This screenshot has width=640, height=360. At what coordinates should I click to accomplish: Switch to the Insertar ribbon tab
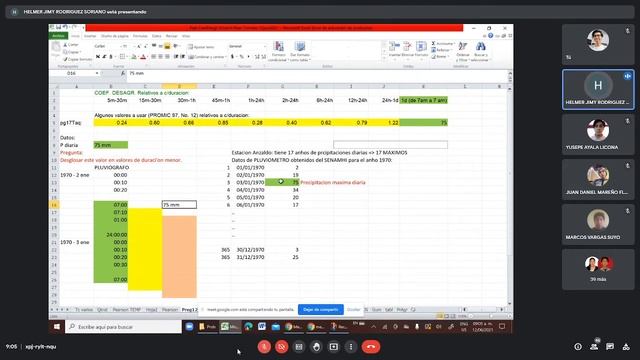pyautogui.click(x=90, y=36)
